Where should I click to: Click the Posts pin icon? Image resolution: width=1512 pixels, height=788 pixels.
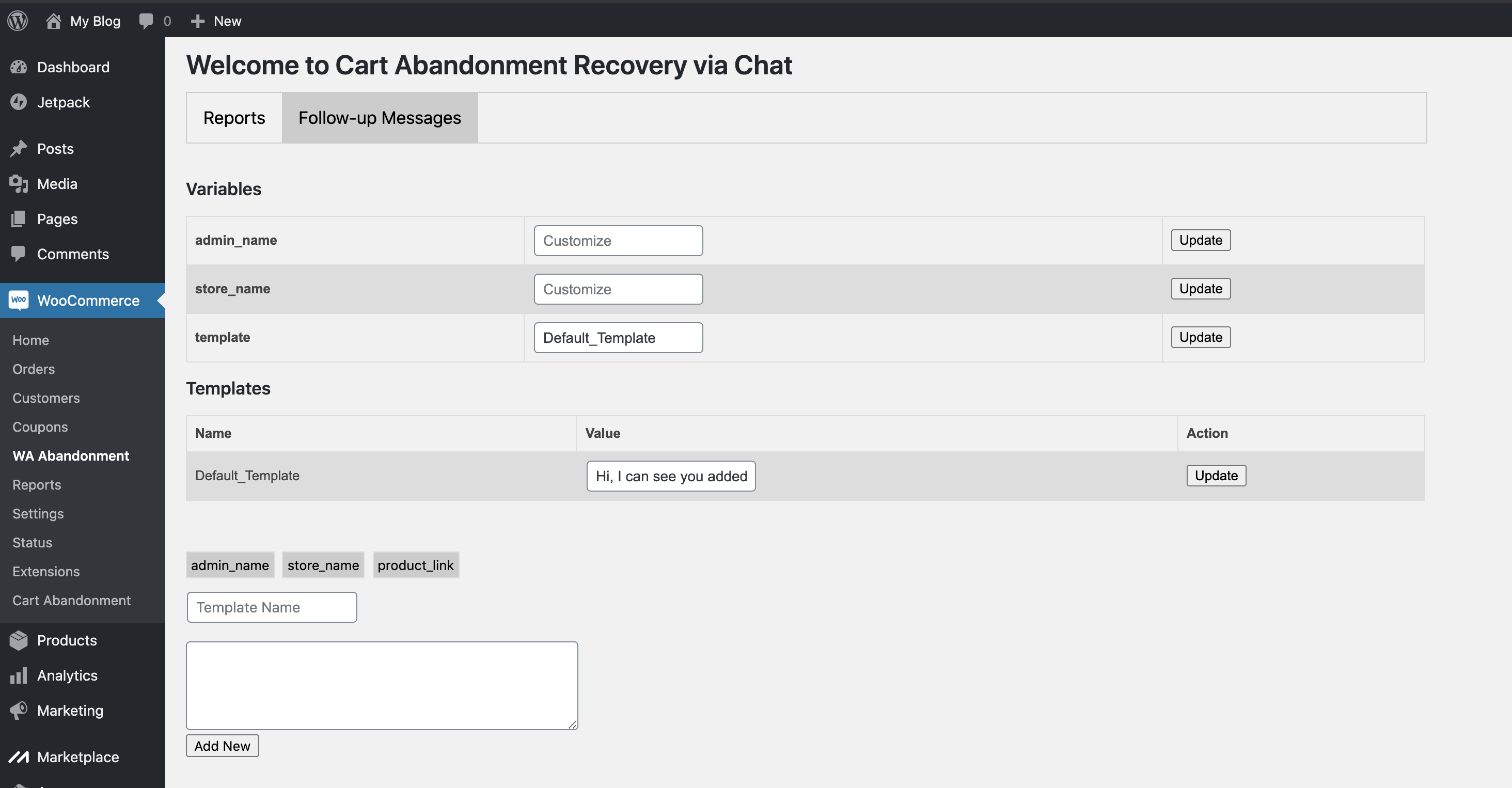point(19,148)
